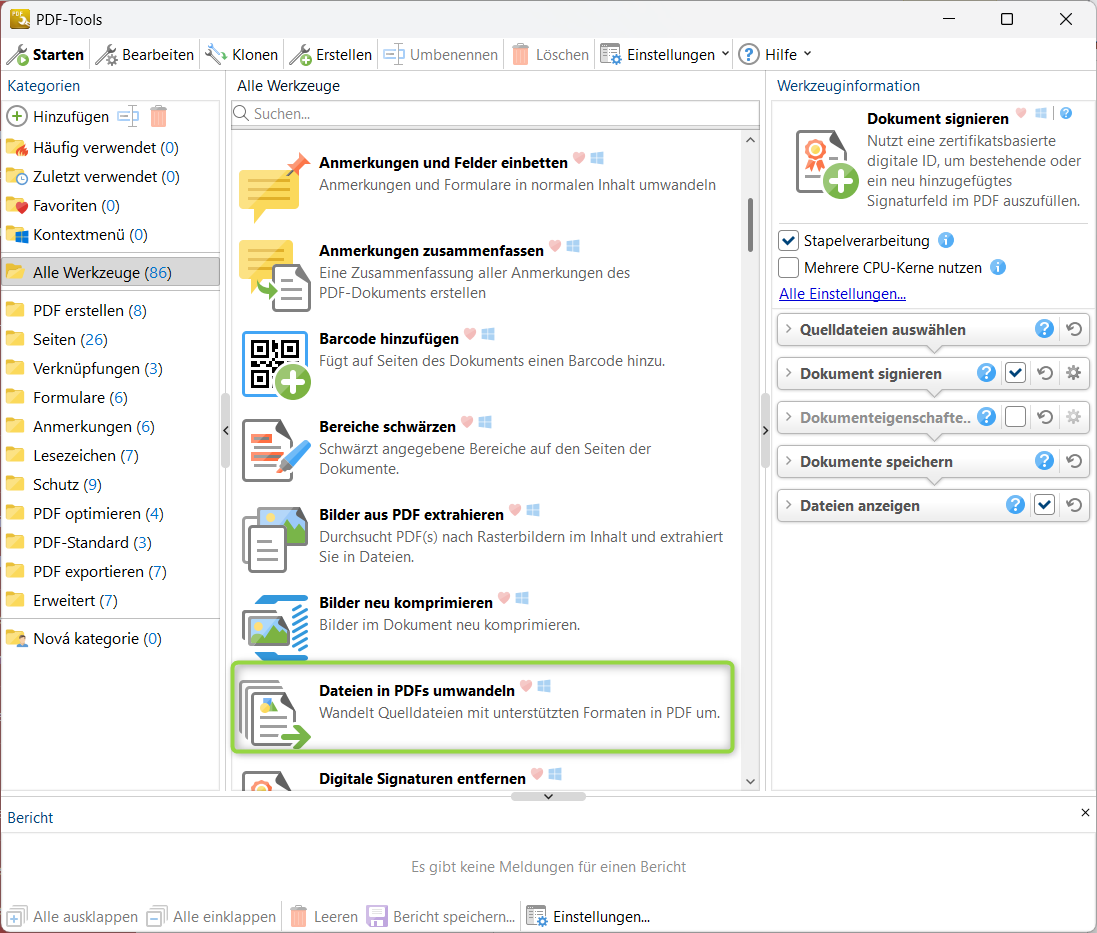Open gear settings for Dokument signieren step
This screenshot has width=1097, height=933.
tap(1073, 373)
